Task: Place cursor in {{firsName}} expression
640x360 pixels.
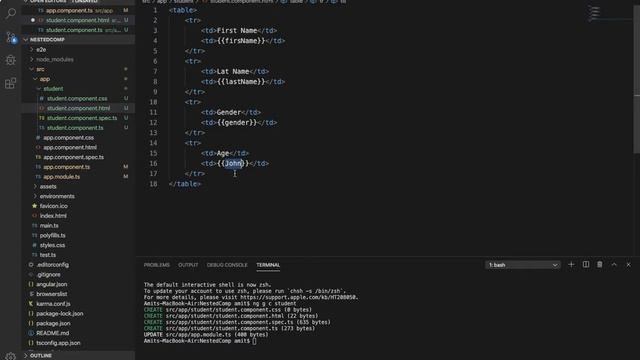Action: pos(241,41)
